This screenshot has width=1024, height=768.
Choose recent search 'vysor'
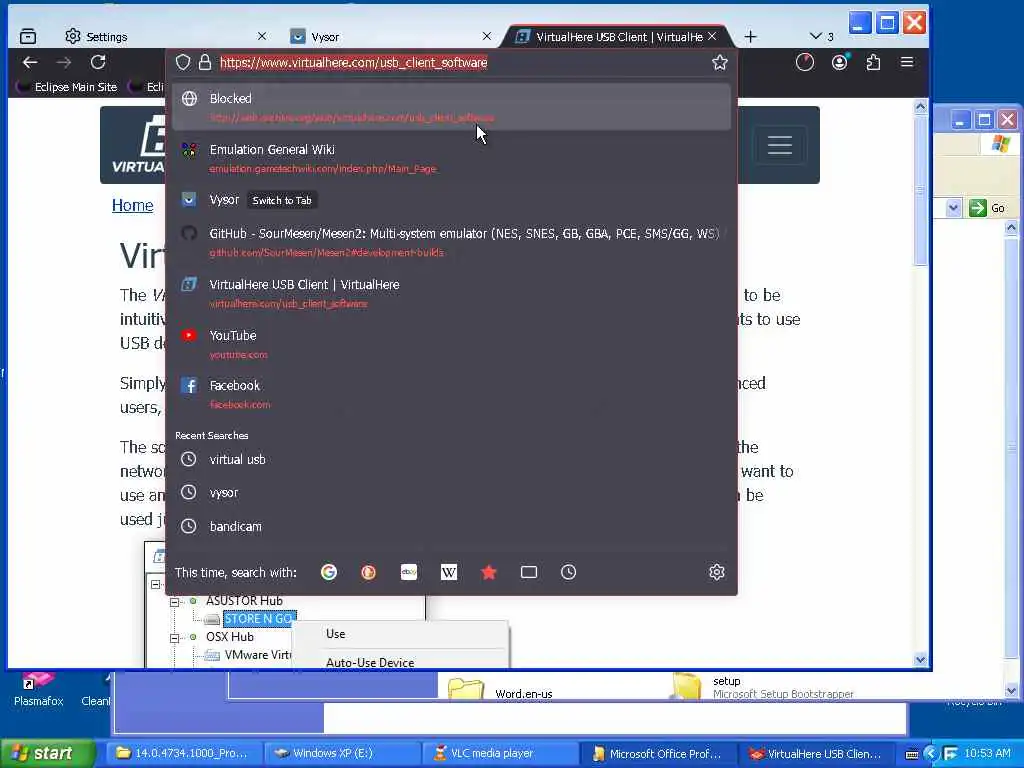(x=451, y=492)
